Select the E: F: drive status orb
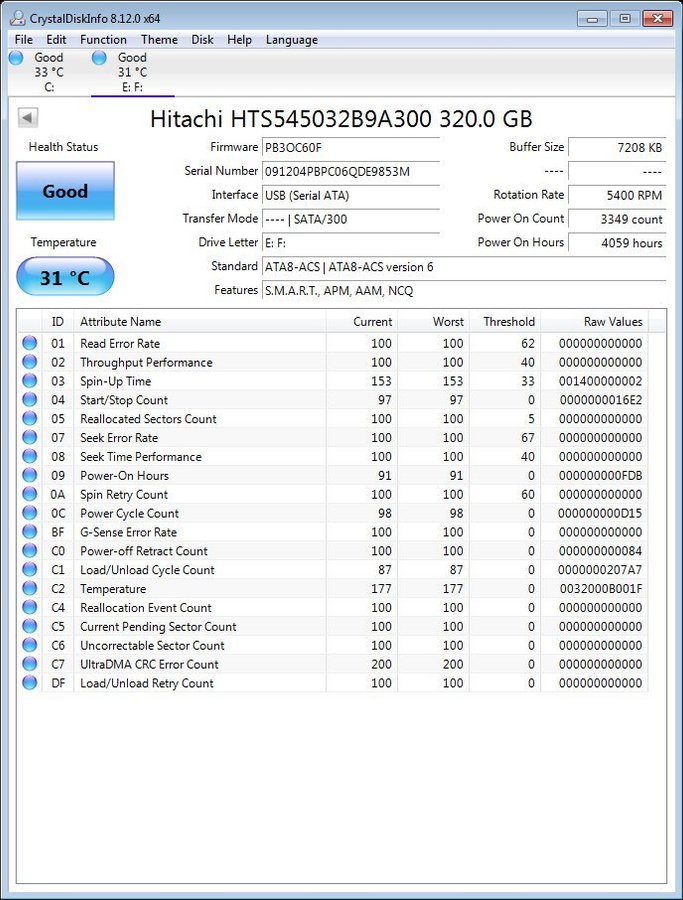 click(99, 57)
